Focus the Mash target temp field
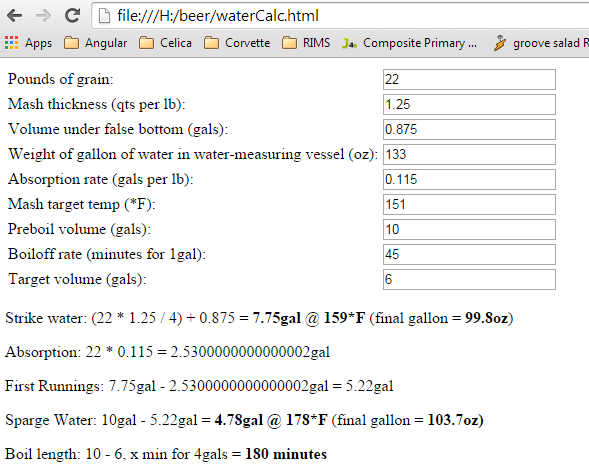This screenshot has height=473, width=589. point(469,204)
